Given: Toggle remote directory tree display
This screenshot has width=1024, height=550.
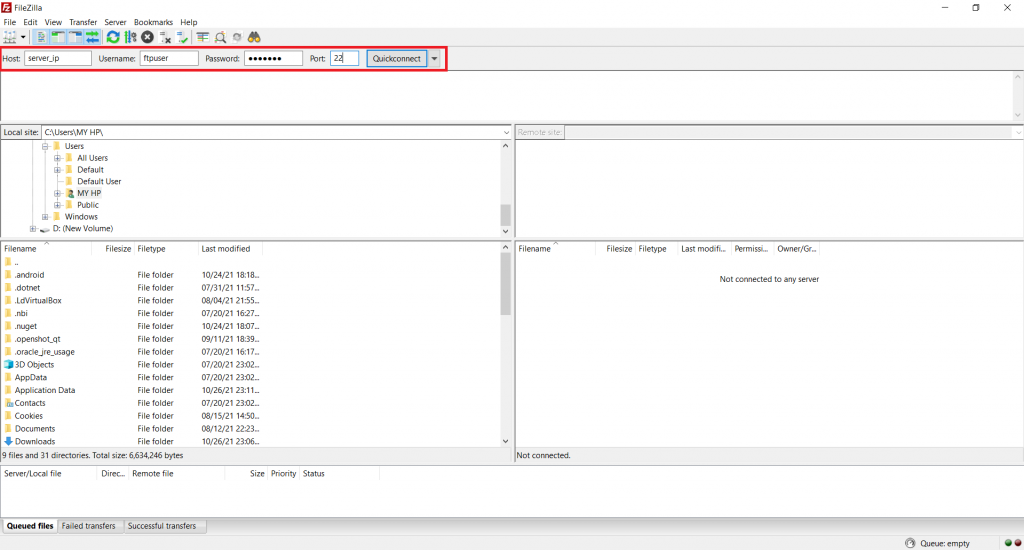Looking at the screenshot, I should tap(75, 37).
